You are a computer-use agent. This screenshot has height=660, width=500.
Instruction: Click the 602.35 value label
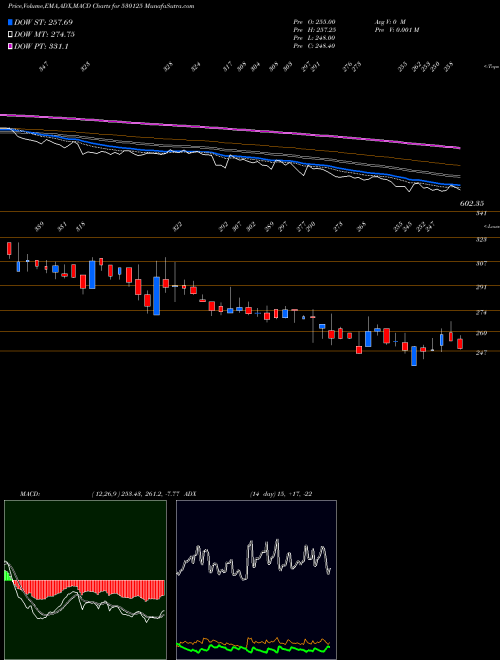[x=472, y=203]
